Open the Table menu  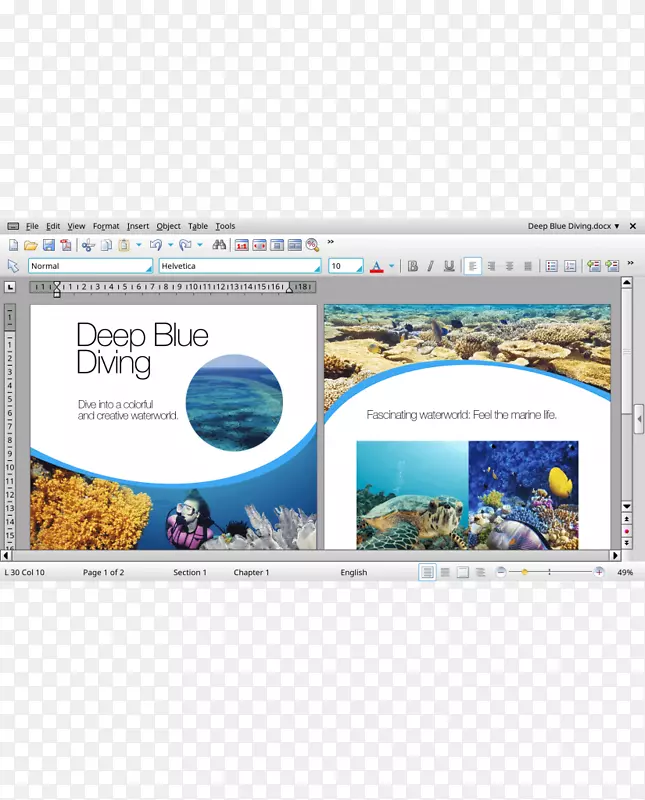(198, 226)
